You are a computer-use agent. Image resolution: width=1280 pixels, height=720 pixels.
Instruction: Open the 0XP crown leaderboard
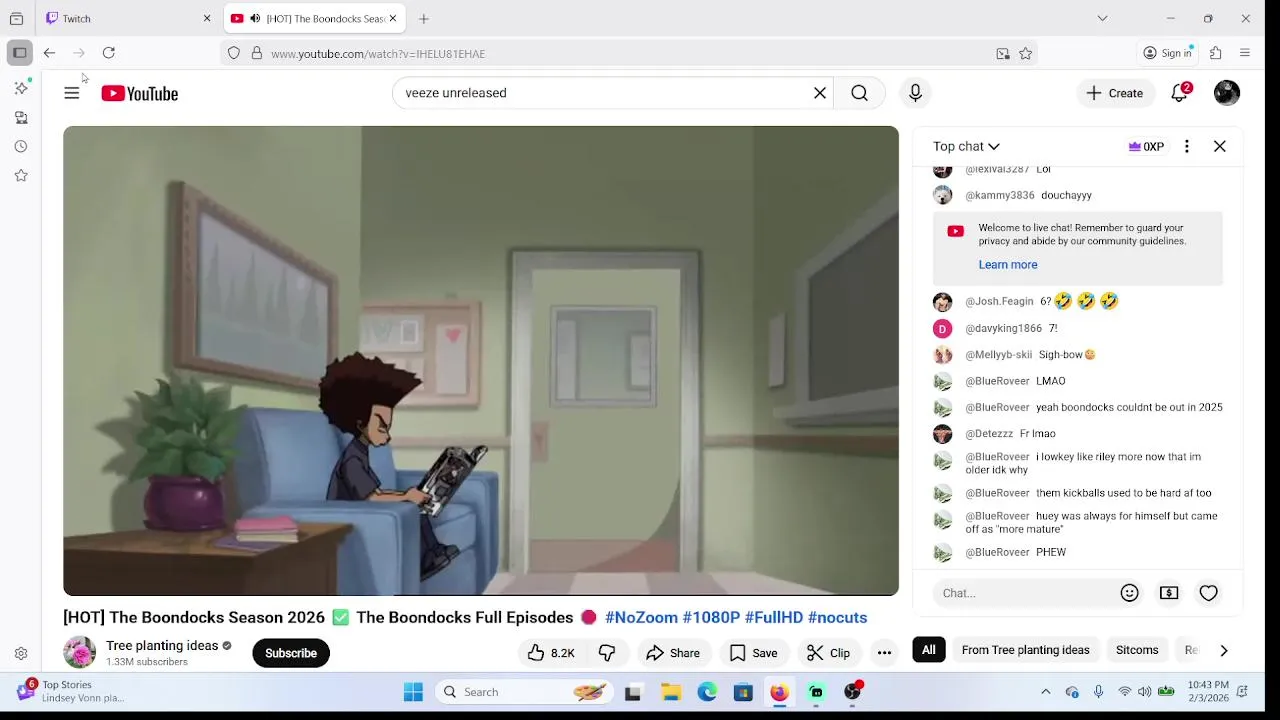(x=1146, y=146)
